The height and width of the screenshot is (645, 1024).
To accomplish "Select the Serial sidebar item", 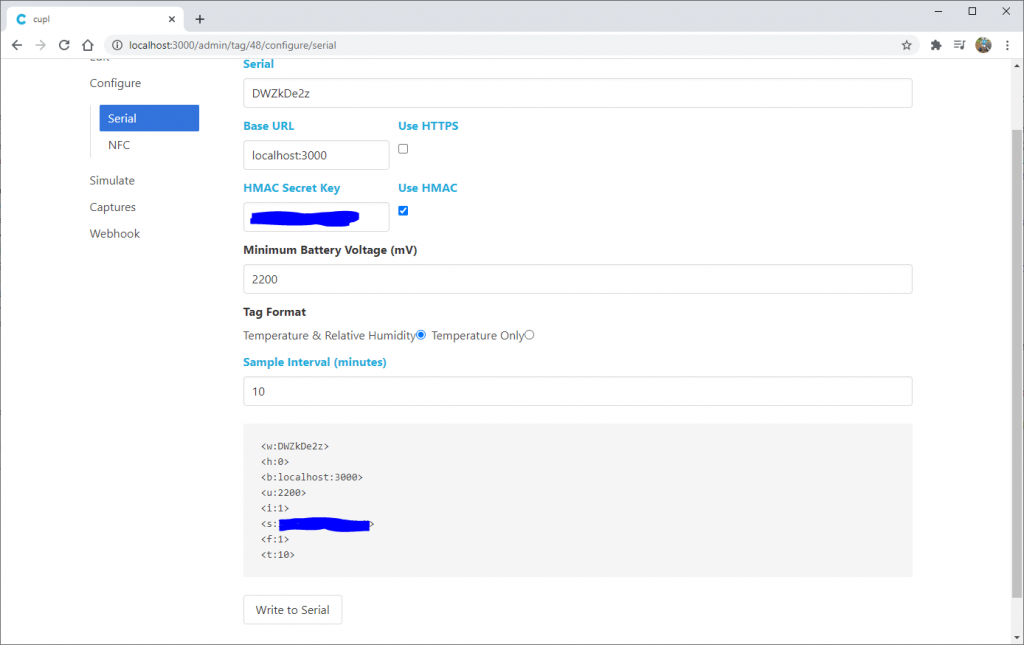I will point(149,118).
